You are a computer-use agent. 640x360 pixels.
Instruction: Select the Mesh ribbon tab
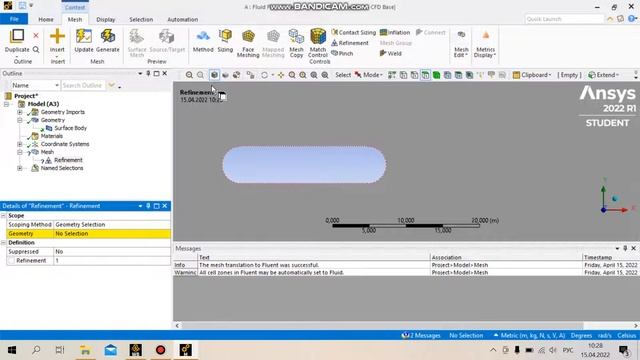coord(75,19)
